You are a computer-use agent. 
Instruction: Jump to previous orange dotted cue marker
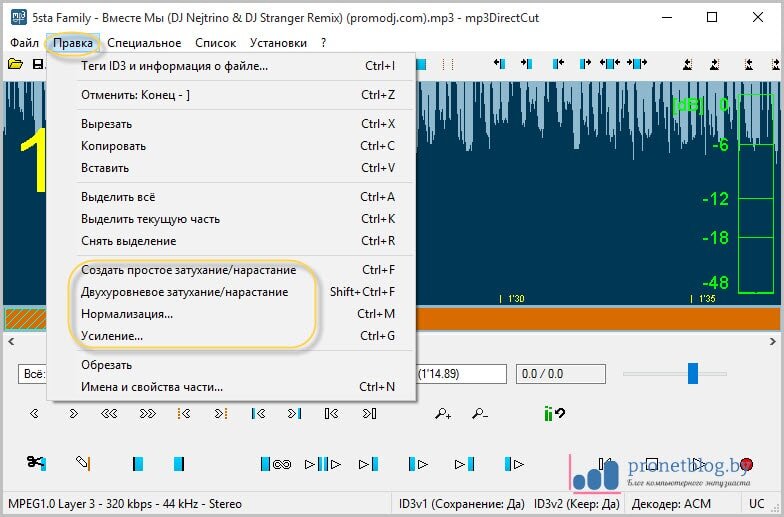pyautogui.click(x=184, y=414)
